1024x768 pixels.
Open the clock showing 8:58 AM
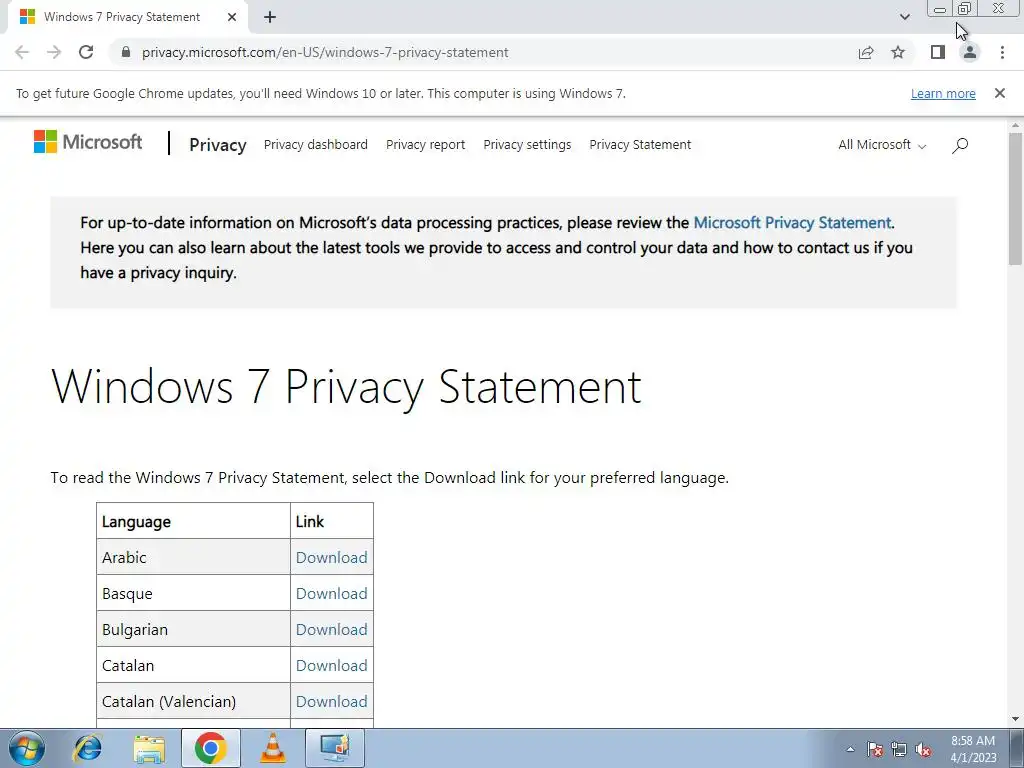[973, 749]
